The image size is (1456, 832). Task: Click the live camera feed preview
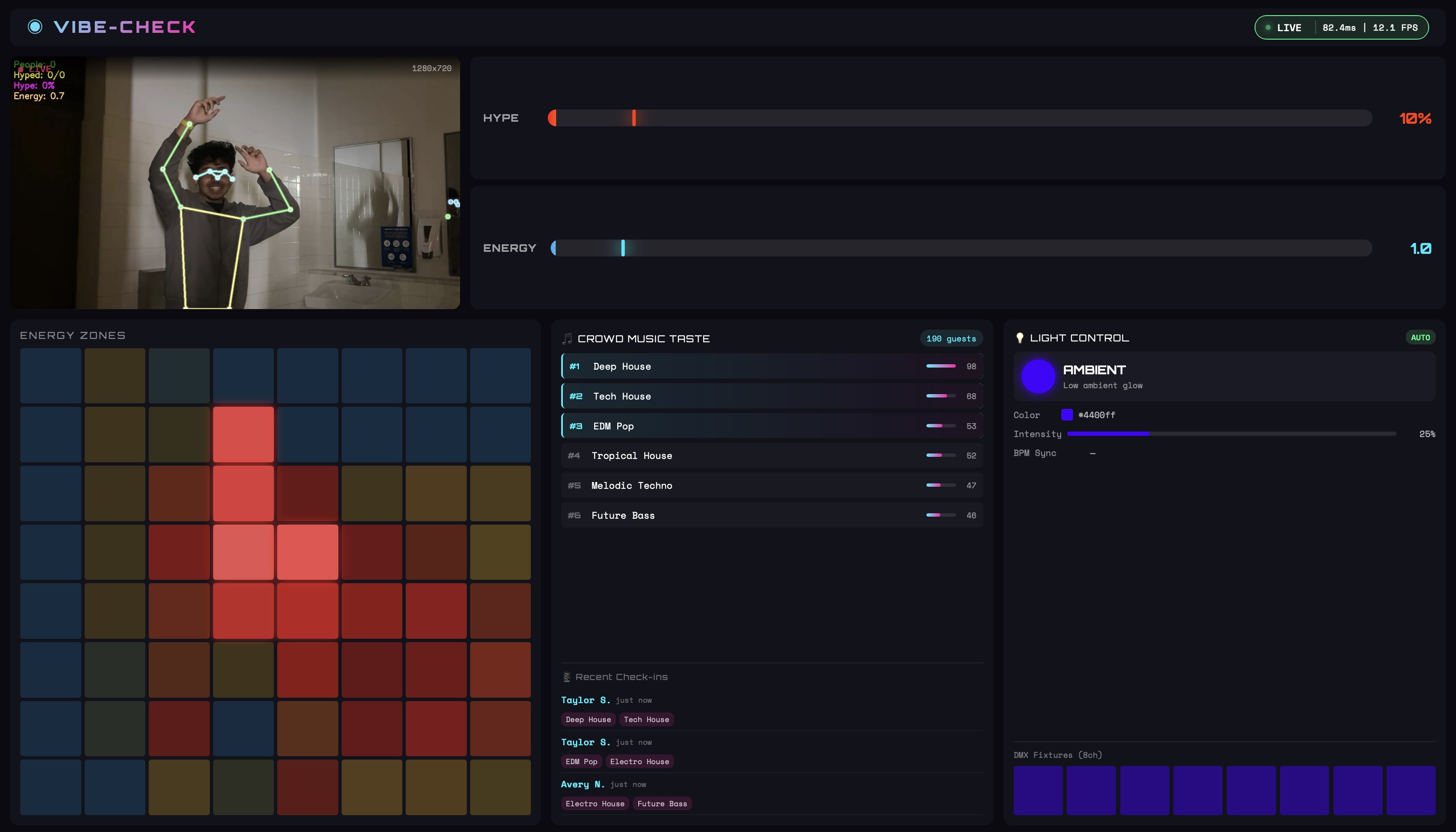click(235, 183)
